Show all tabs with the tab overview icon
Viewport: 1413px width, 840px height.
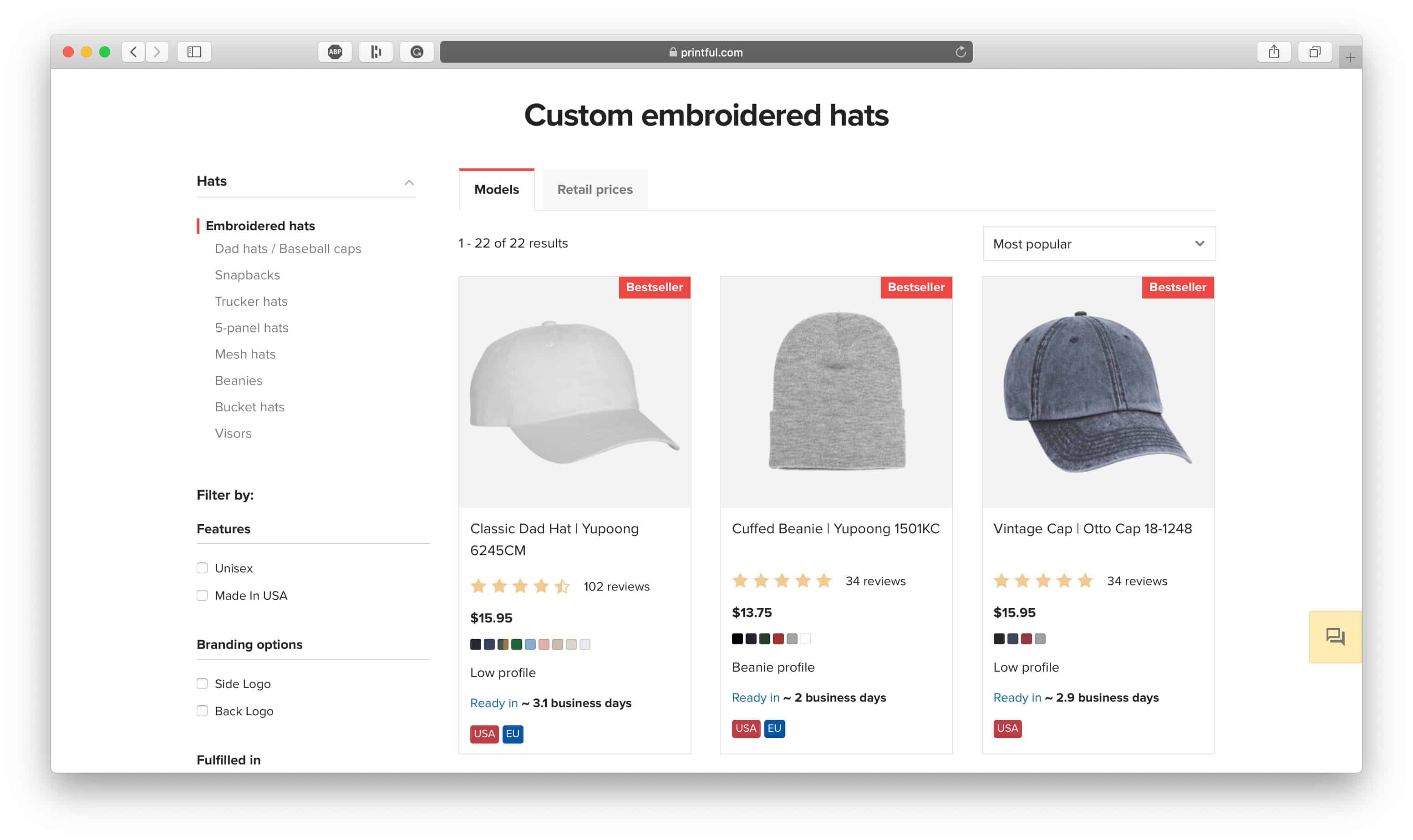coord(1315,52)
